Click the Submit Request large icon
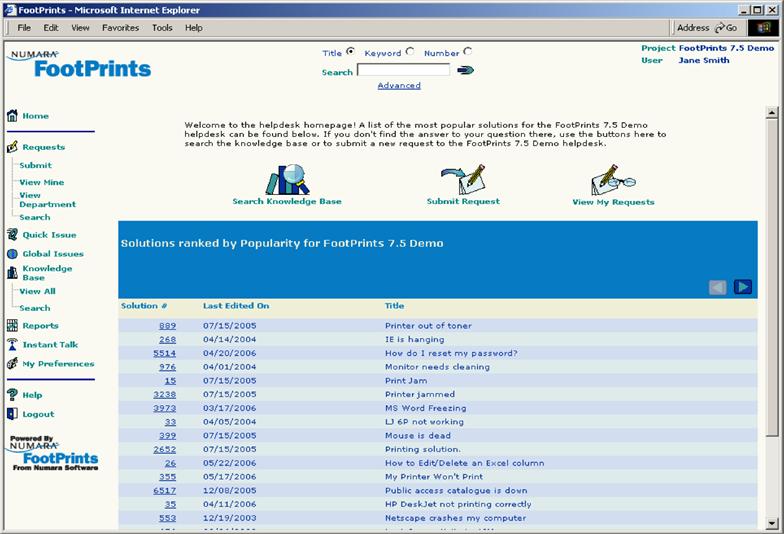Image resolution: width=784 pixels, height=534 pixels. [x=464, y=180]
